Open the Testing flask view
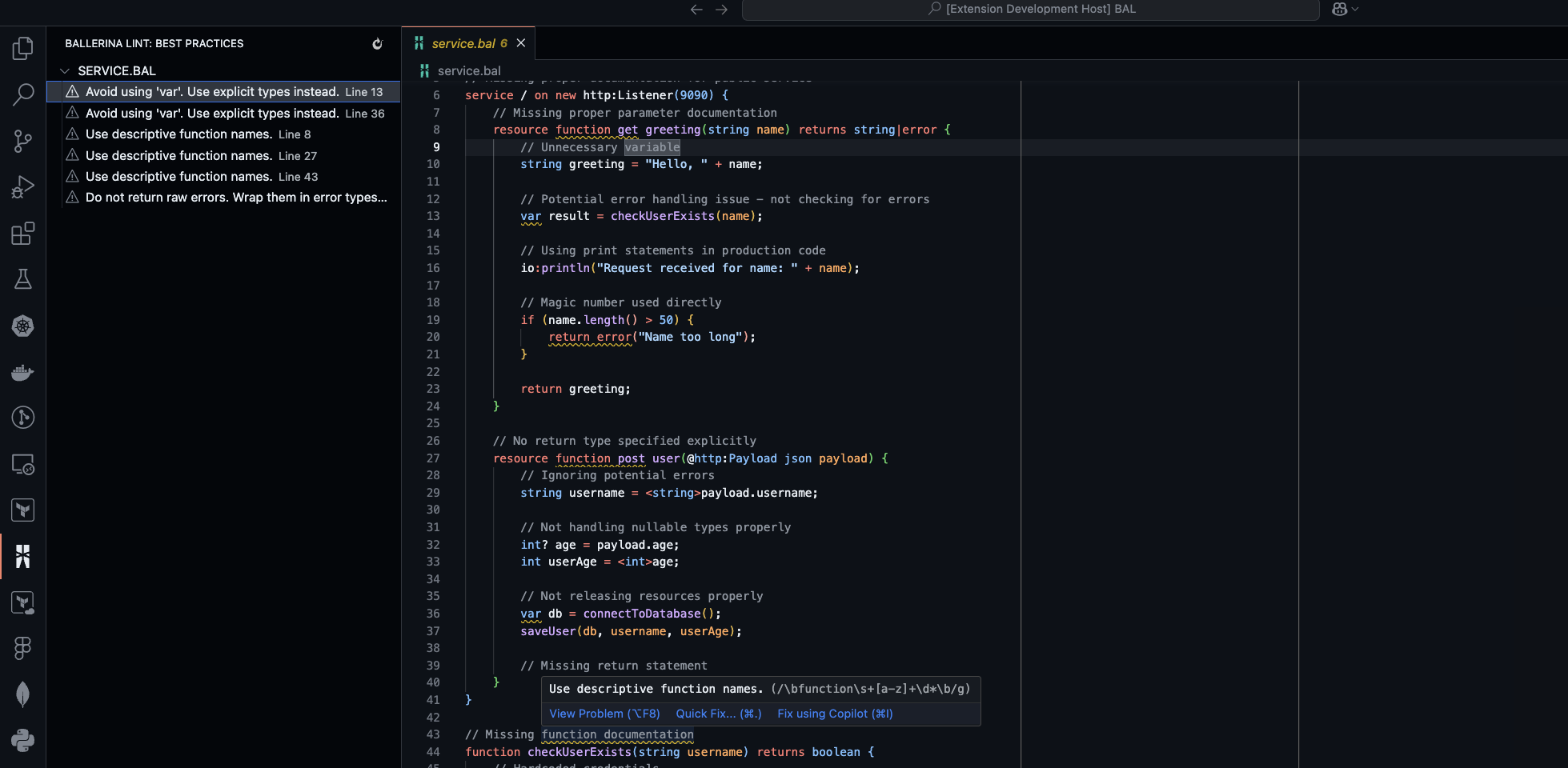The height and width of the screenshot is (768, 1568). pyautogui.click(x=23, y=279)
